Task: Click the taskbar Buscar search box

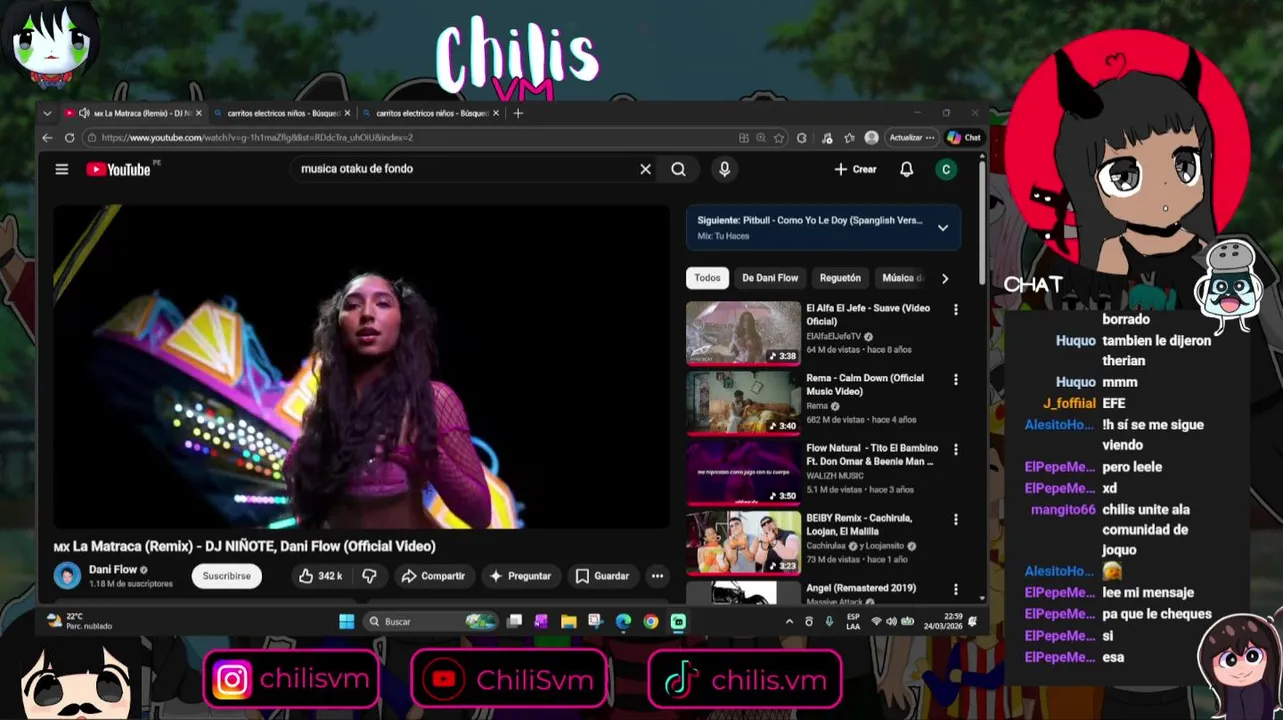Action: [429, 621]
